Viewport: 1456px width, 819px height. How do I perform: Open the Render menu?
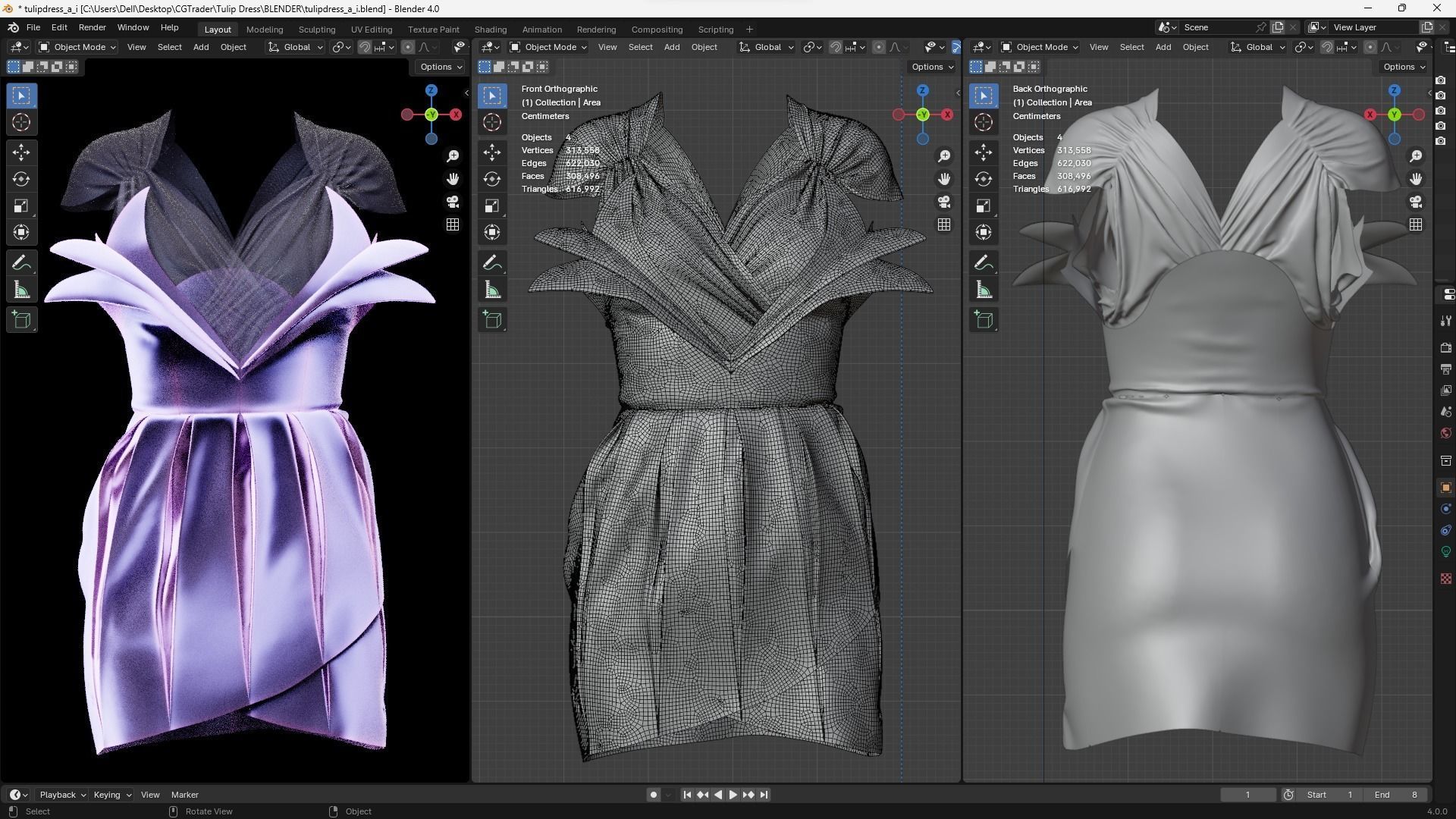[x=93, y=27]
